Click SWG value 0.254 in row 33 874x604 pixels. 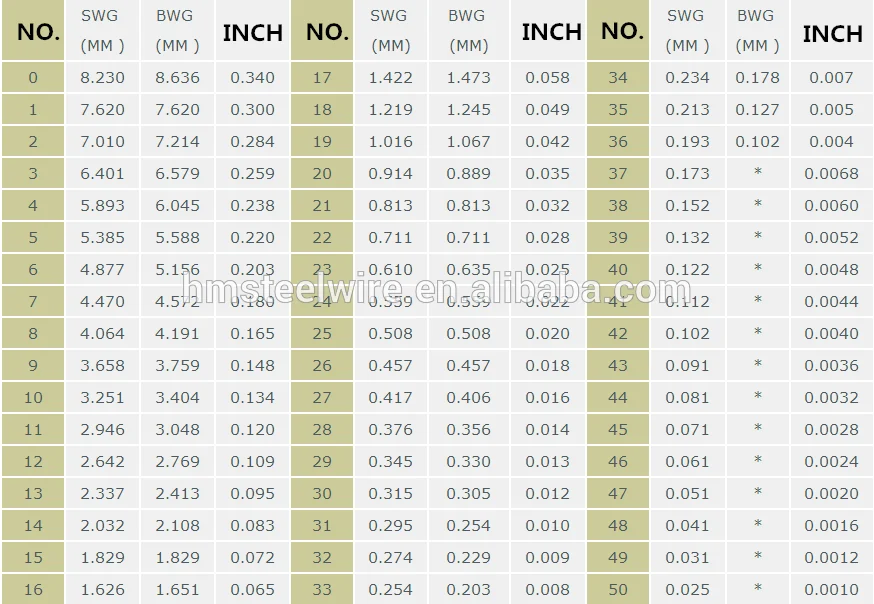(x=390, y=590)
